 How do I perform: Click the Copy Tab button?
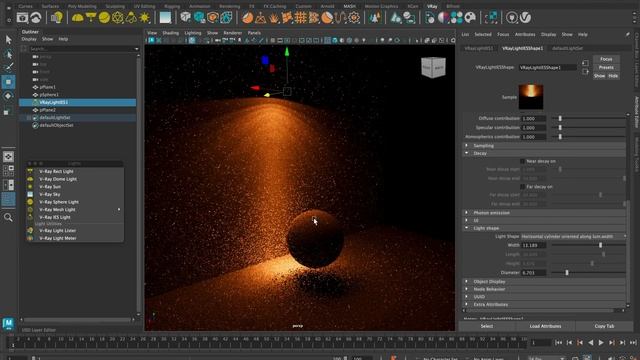(604, 326)
